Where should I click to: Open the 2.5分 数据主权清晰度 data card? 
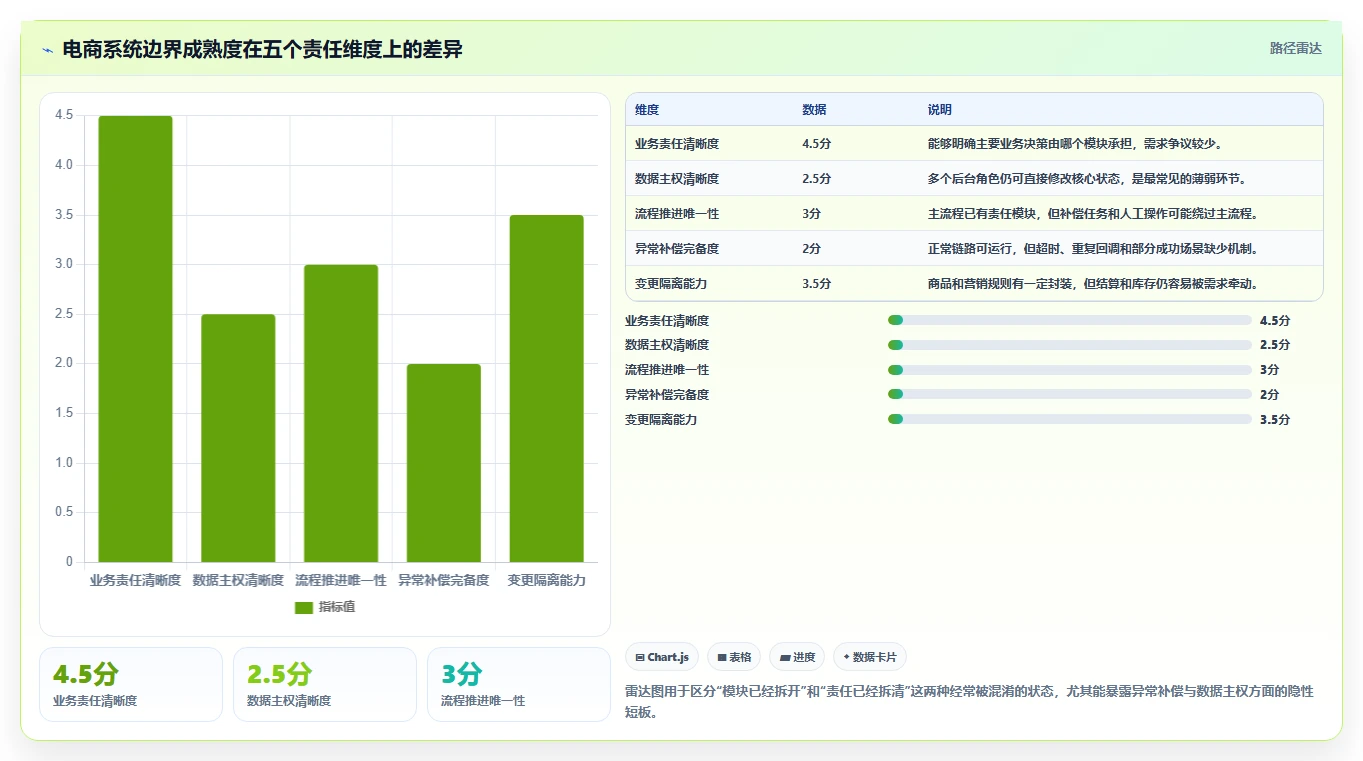325,685
